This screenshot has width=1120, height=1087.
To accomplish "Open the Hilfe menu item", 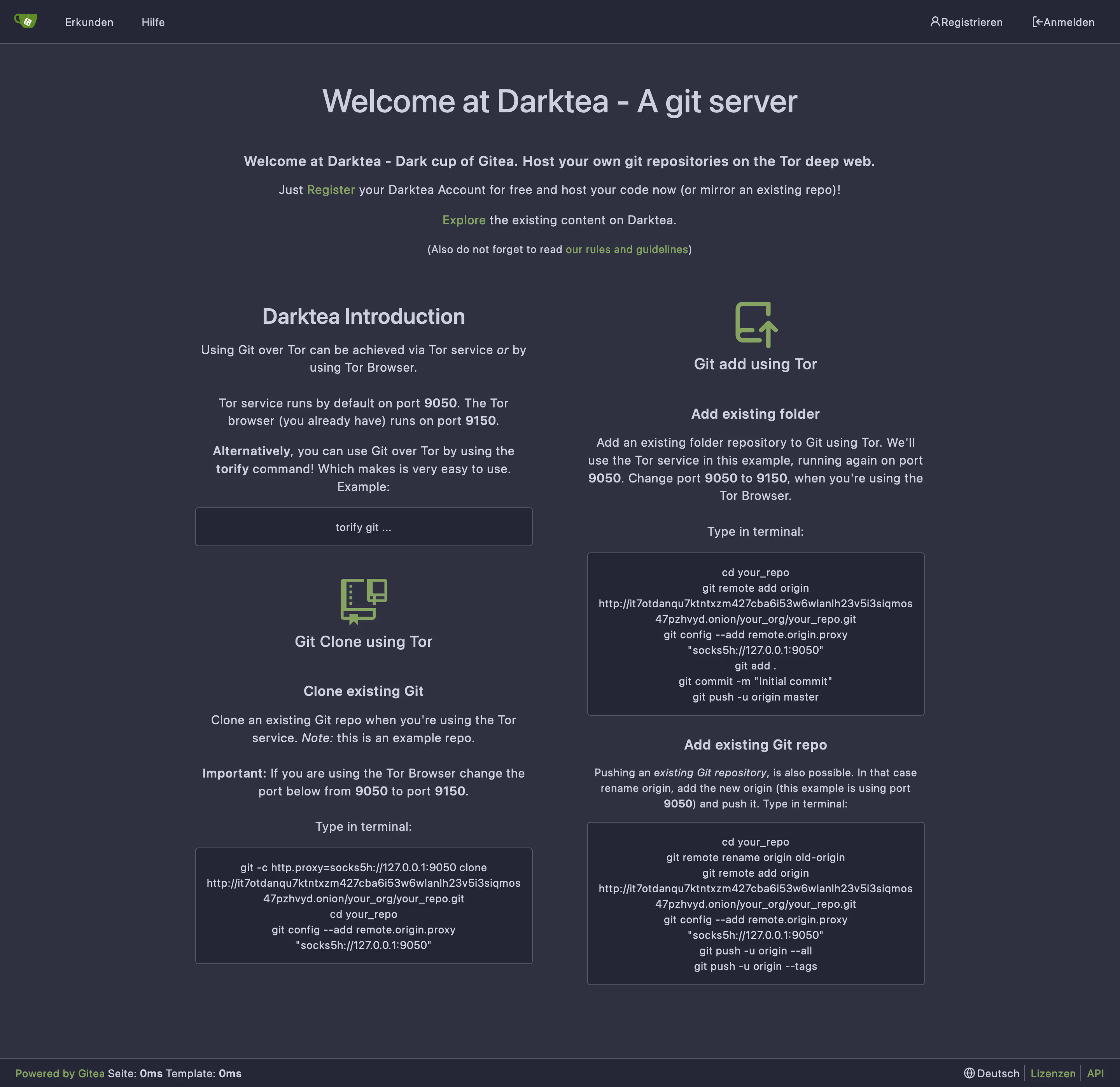I will [x=153, y=22].
